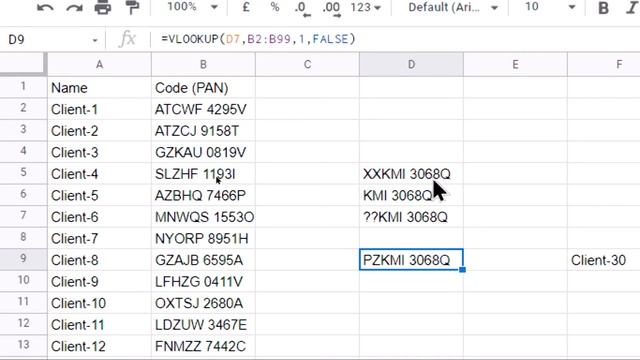
Task: Open the 123 more formats dropdown
Action: point(365,7)
